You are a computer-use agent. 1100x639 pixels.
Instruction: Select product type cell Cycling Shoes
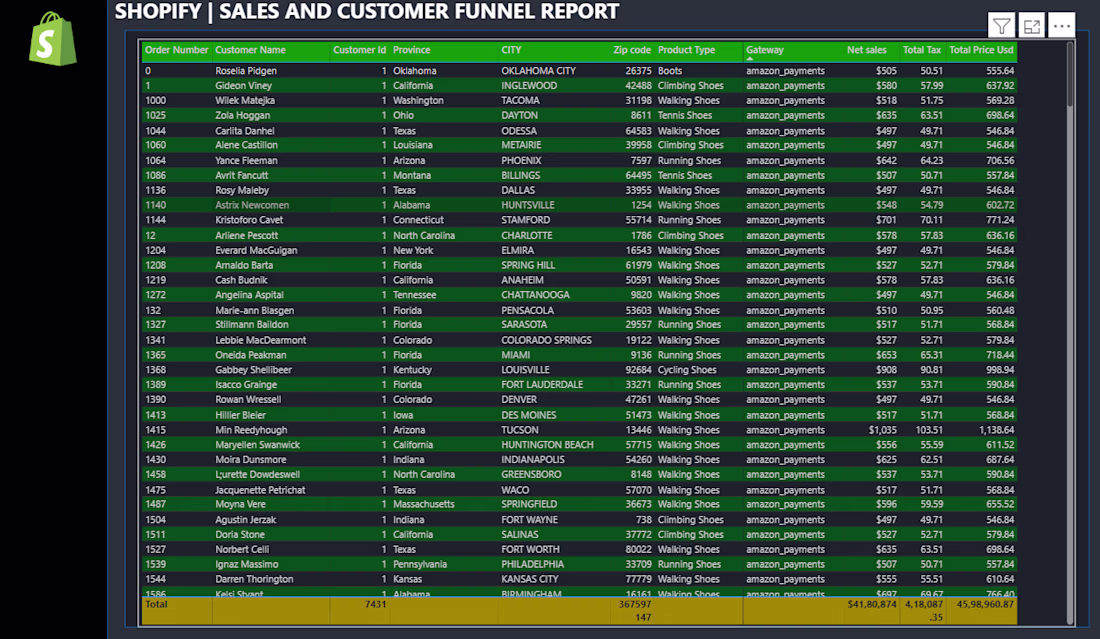click(687, 370)
